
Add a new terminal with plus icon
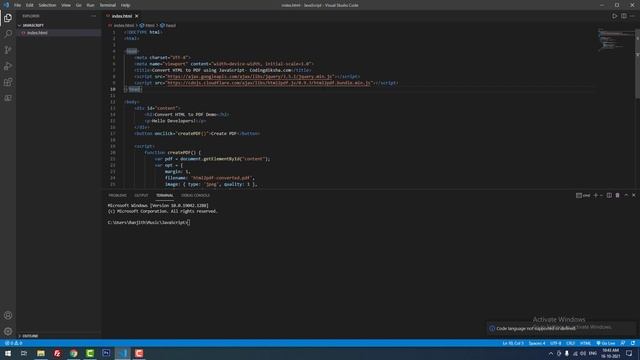coord(596,196)
